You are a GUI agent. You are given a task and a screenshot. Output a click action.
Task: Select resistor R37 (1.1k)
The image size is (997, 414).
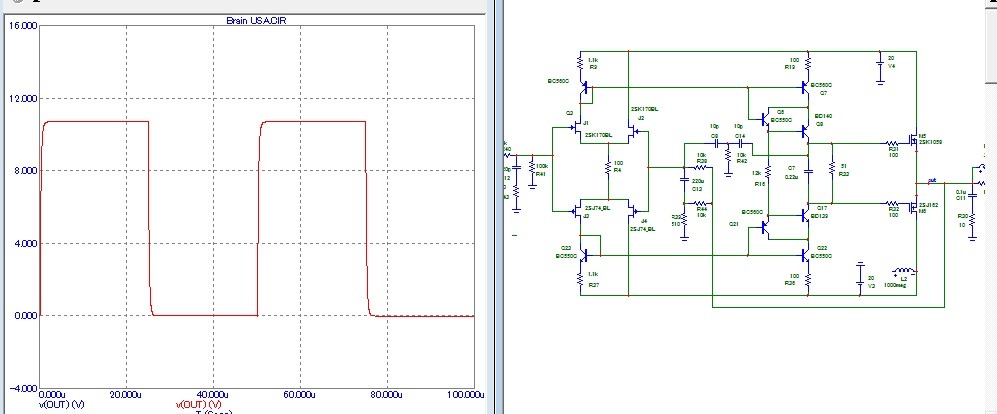580,279
